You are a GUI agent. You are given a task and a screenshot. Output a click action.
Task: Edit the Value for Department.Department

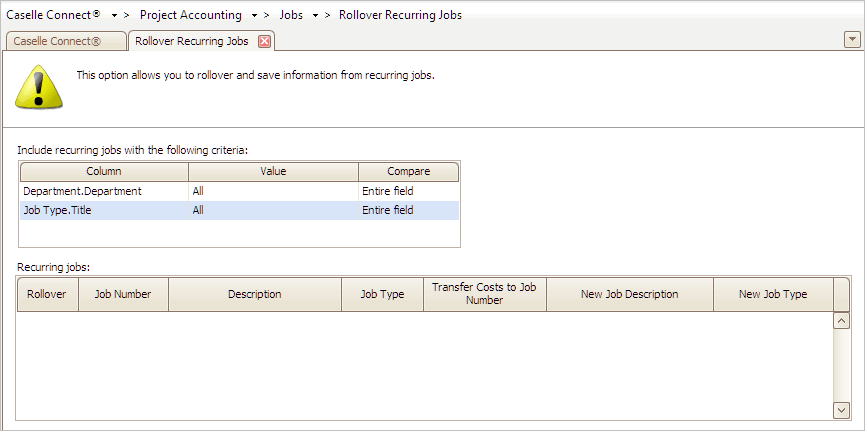[x=272, y=191]
